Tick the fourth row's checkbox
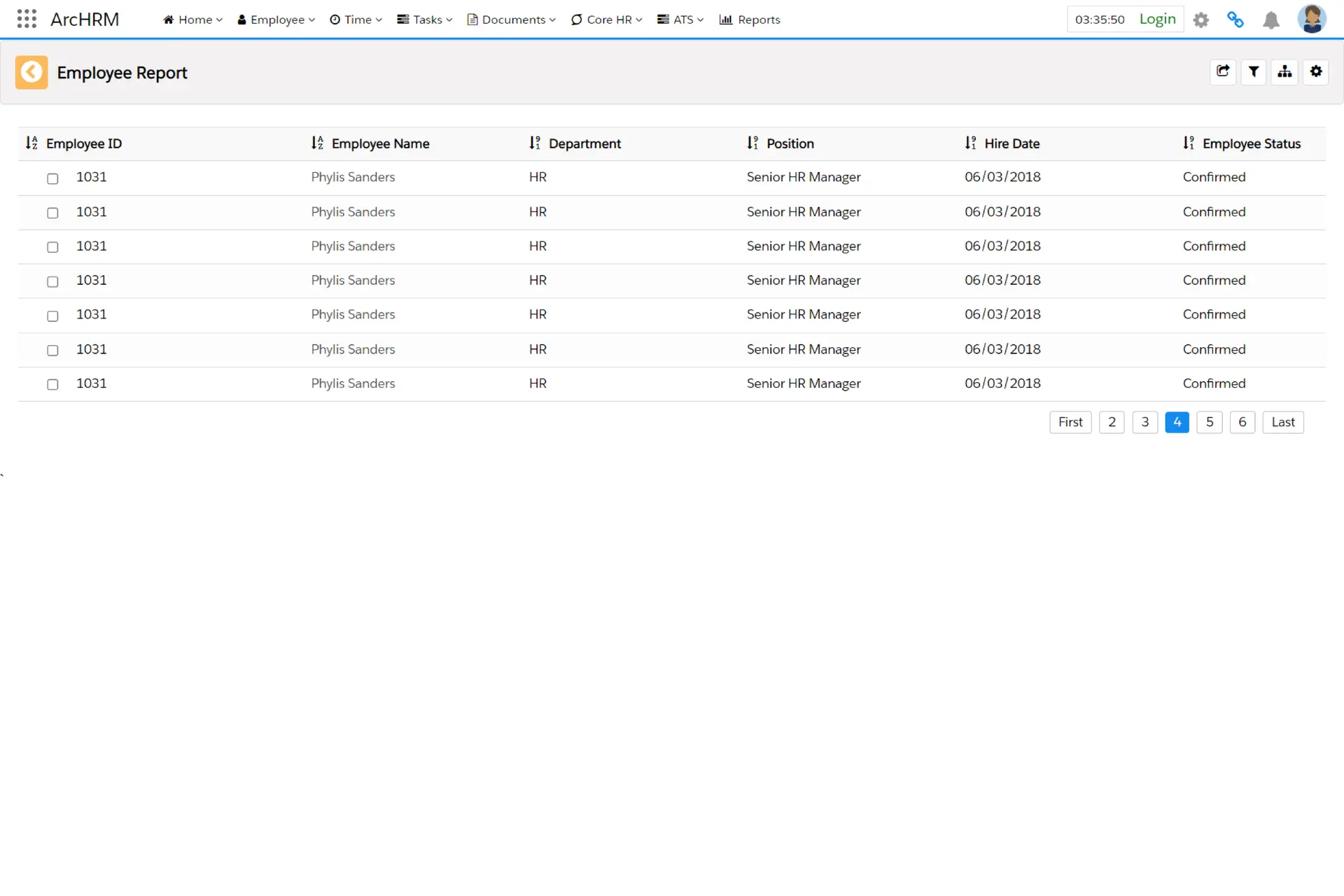The height and width of the screenshot is (896, 1344). [x=52, y=281]
